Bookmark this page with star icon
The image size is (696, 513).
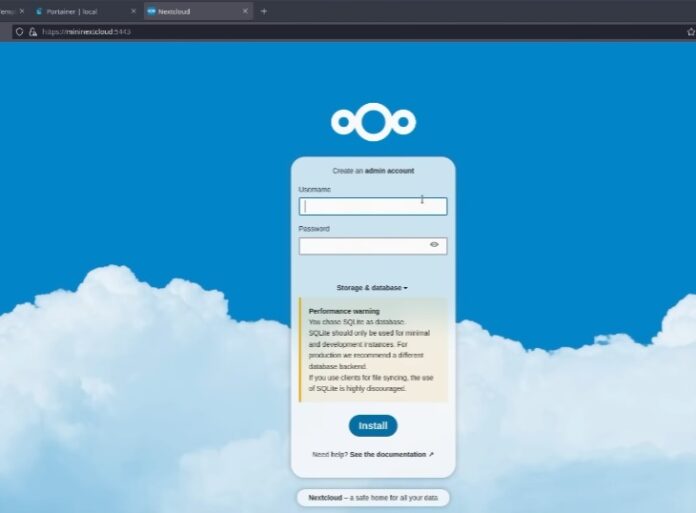pyautogui.click(x=691, y=32)
